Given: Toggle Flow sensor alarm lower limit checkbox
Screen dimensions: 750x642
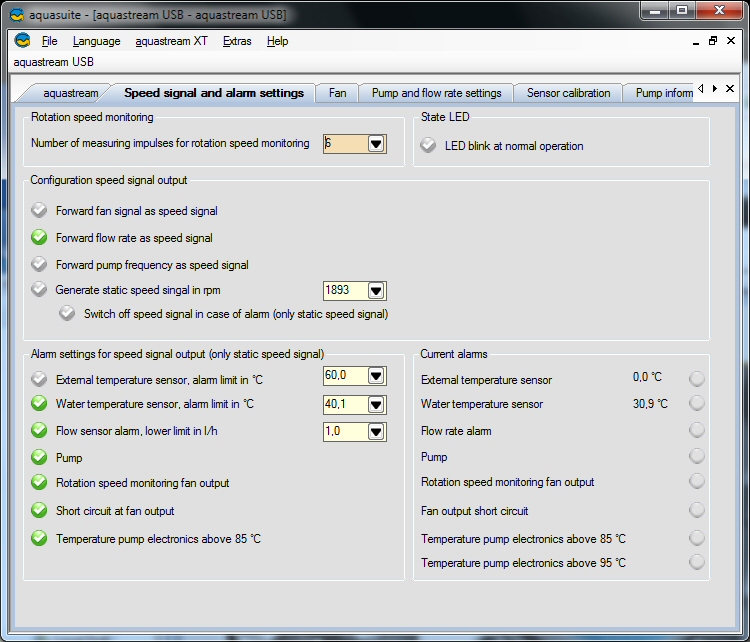Looking at the screenshot, I should 39,430.
